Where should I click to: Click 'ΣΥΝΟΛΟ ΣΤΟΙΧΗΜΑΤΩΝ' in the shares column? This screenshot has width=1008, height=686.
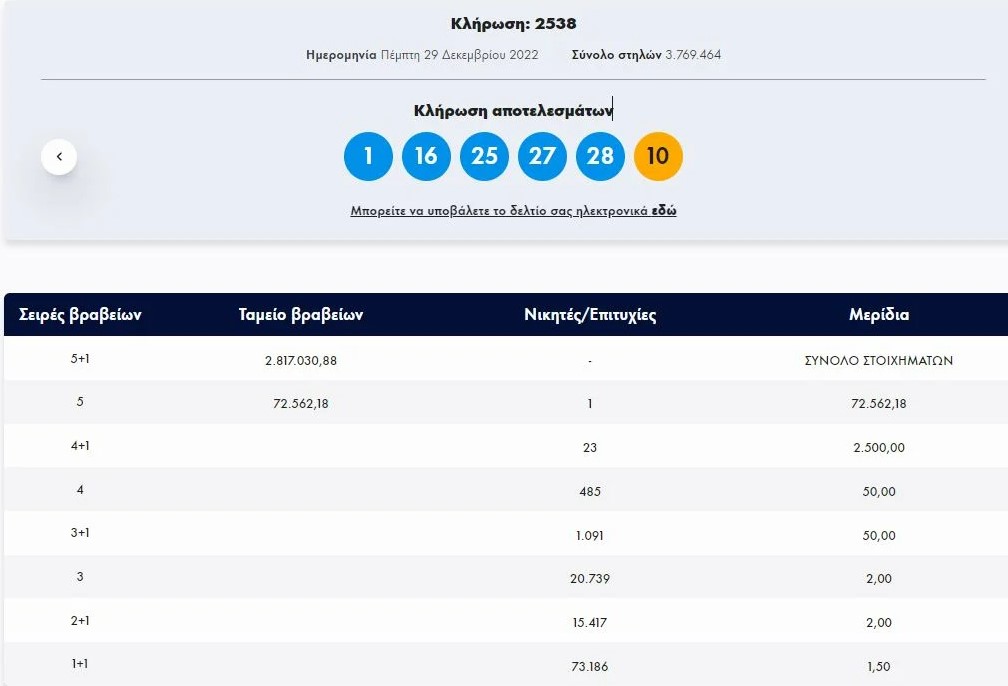879,360
